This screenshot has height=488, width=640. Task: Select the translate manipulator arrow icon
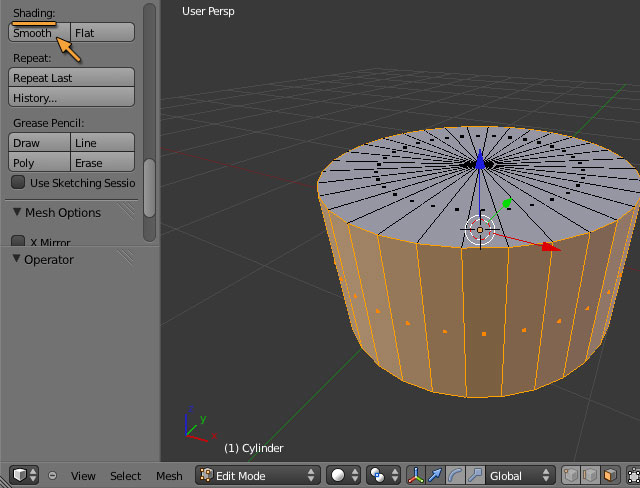(x=436, y=476)
